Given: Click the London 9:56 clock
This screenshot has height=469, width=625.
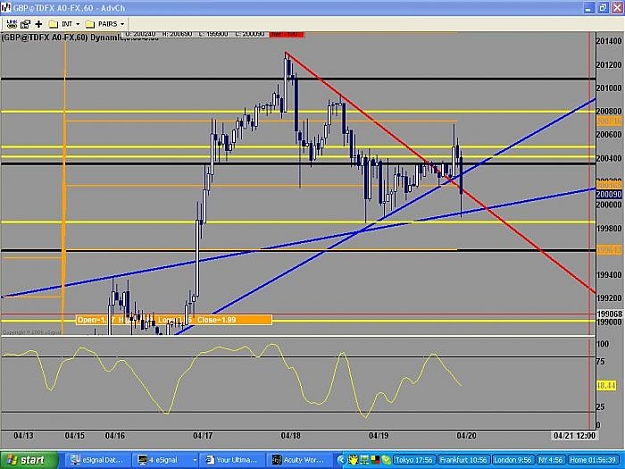Looking at the screenshot, I should pos(513,460).
